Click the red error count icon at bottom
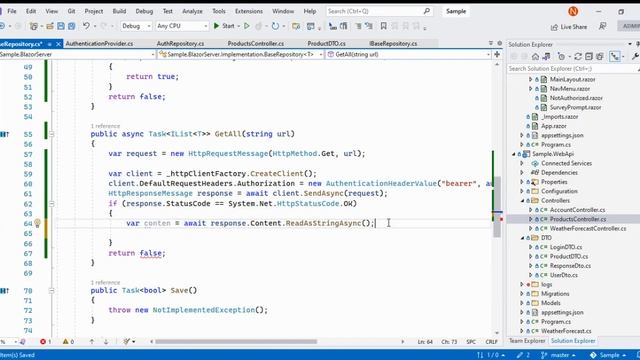640x360 pixels. point(43,342)
